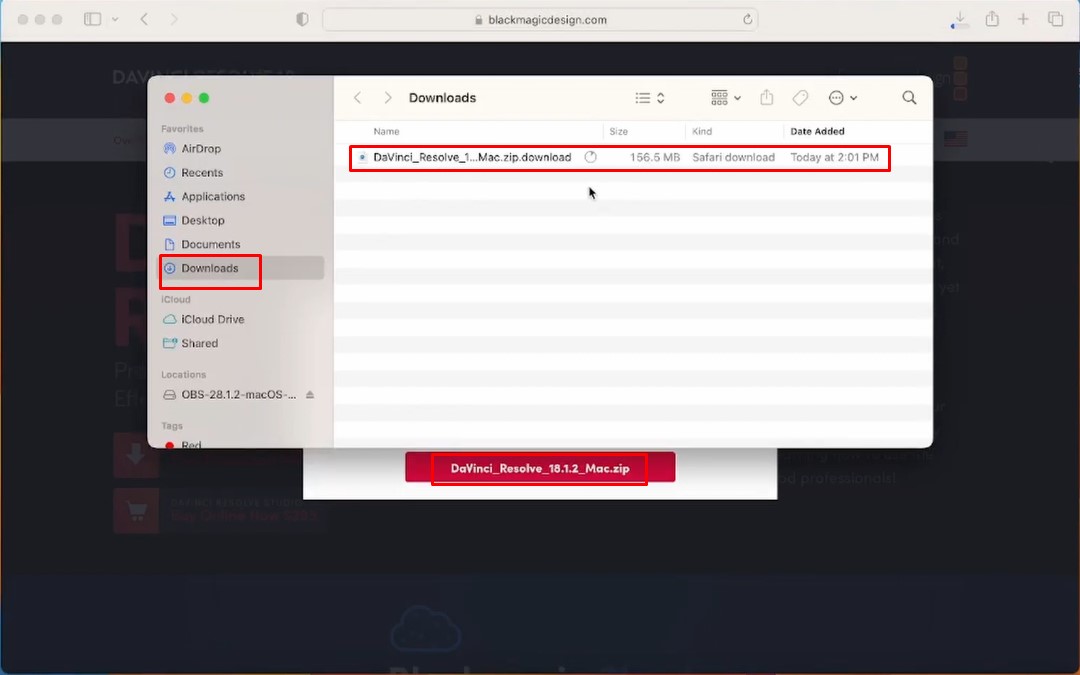Screen dimensions: 1080x675
Task: Select AirDrop in the Finder sidebar
Action: [x=197, y=148]
